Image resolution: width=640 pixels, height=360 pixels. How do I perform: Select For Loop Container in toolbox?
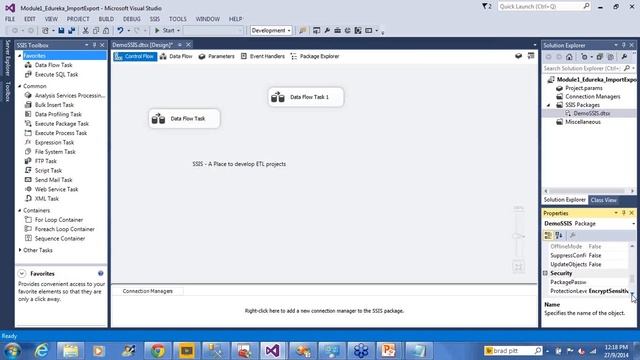click(x=58, y=220)
